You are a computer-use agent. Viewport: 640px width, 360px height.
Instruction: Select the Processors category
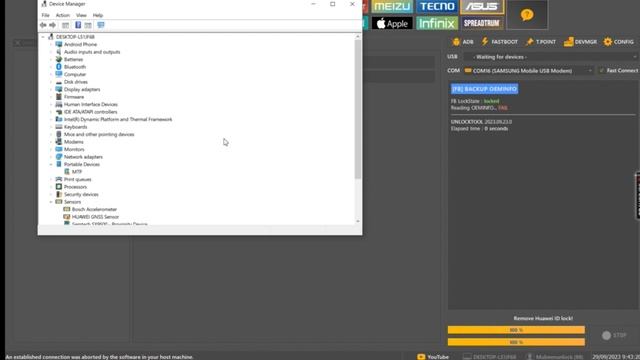75,187
